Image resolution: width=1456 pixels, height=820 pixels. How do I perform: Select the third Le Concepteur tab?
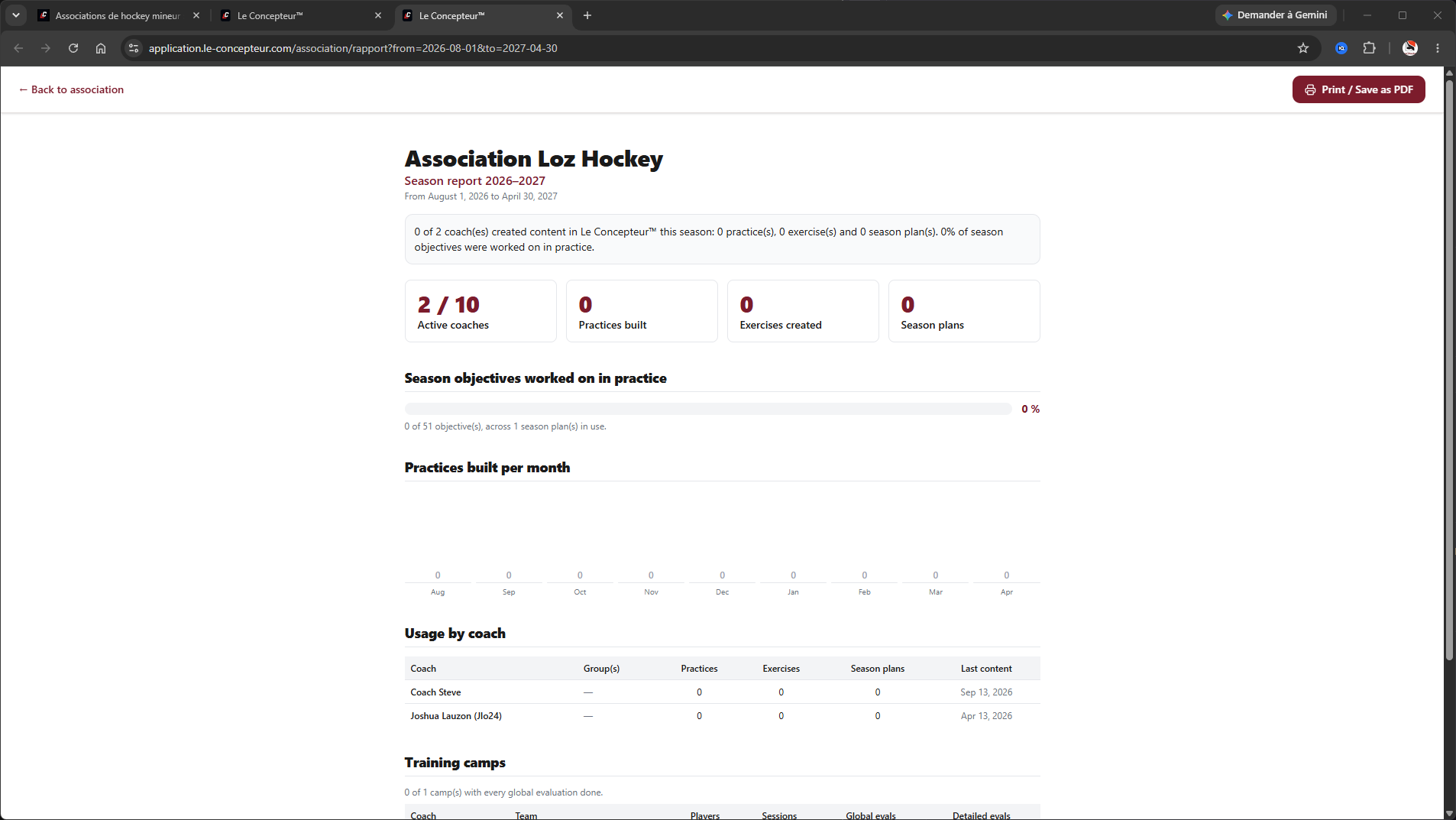click(x=484, y=15)
